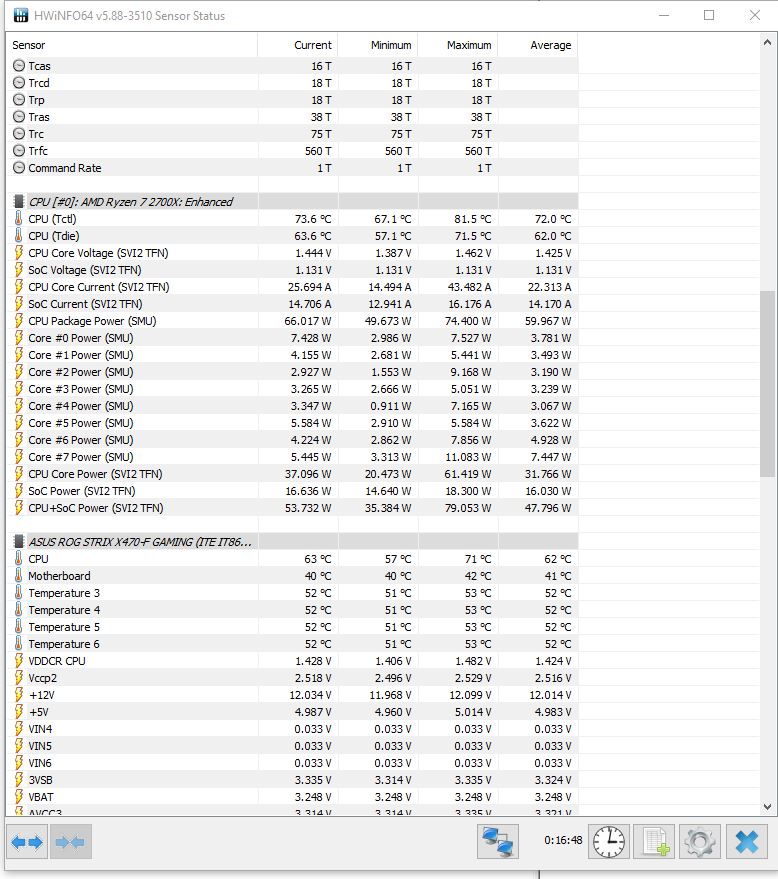Select the Vccp2 sensor row
The width and height of the screenshot is (778, 879).
292,678
